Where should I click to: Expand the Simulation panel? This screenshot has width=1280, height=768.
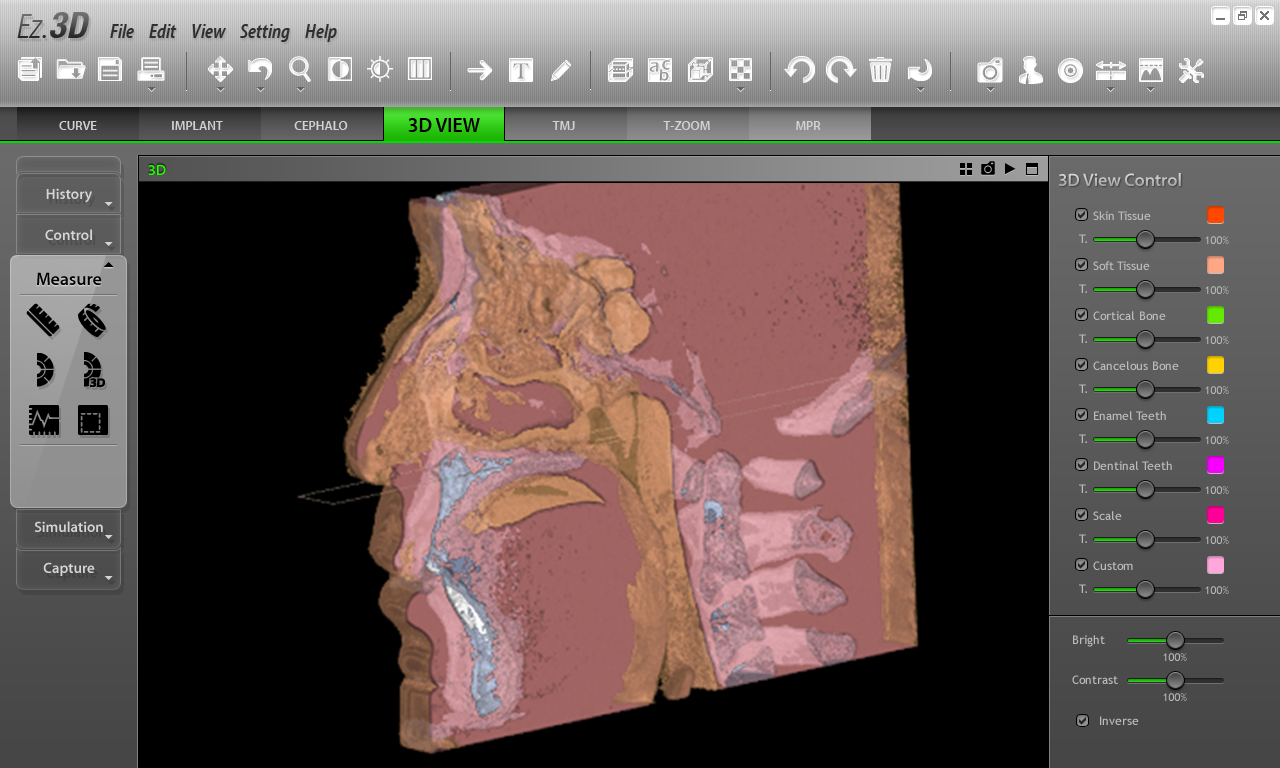(x=69, y=528)
